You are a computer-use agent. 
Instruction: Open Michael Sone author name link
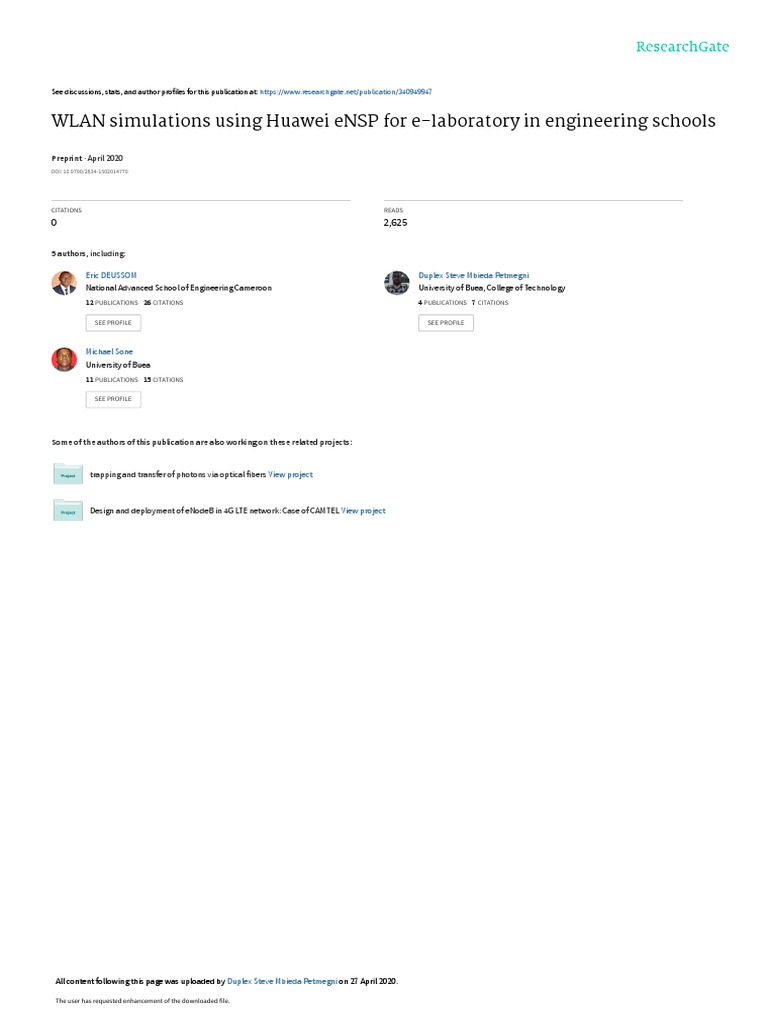click(x=109, y=352)
